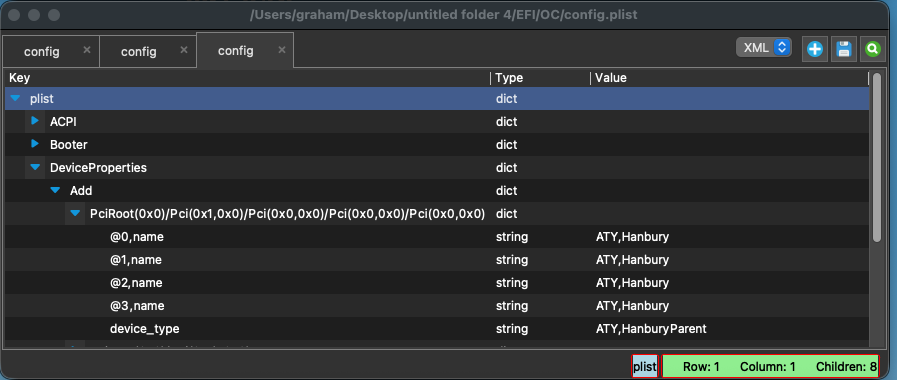Select the Booter row
This screenshot has width=897, height=380.
[436, 145]
